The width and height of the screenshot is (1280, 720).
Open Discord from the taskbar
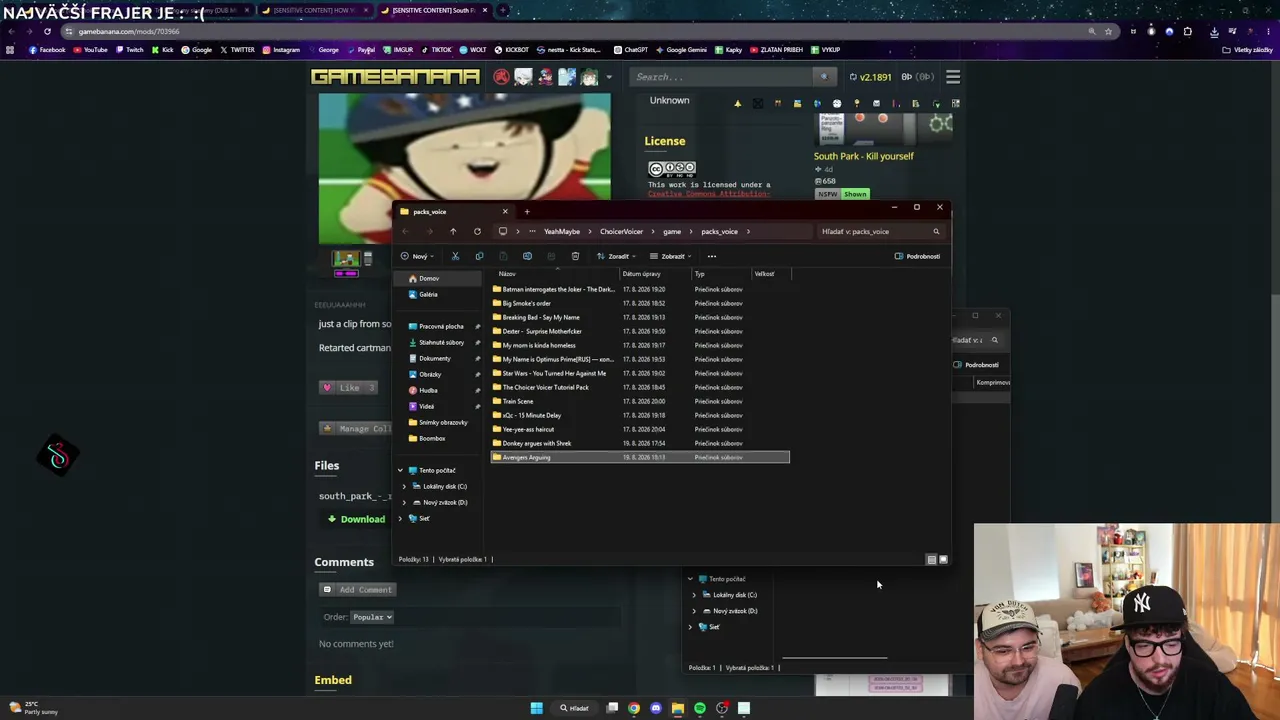(656, 708)
